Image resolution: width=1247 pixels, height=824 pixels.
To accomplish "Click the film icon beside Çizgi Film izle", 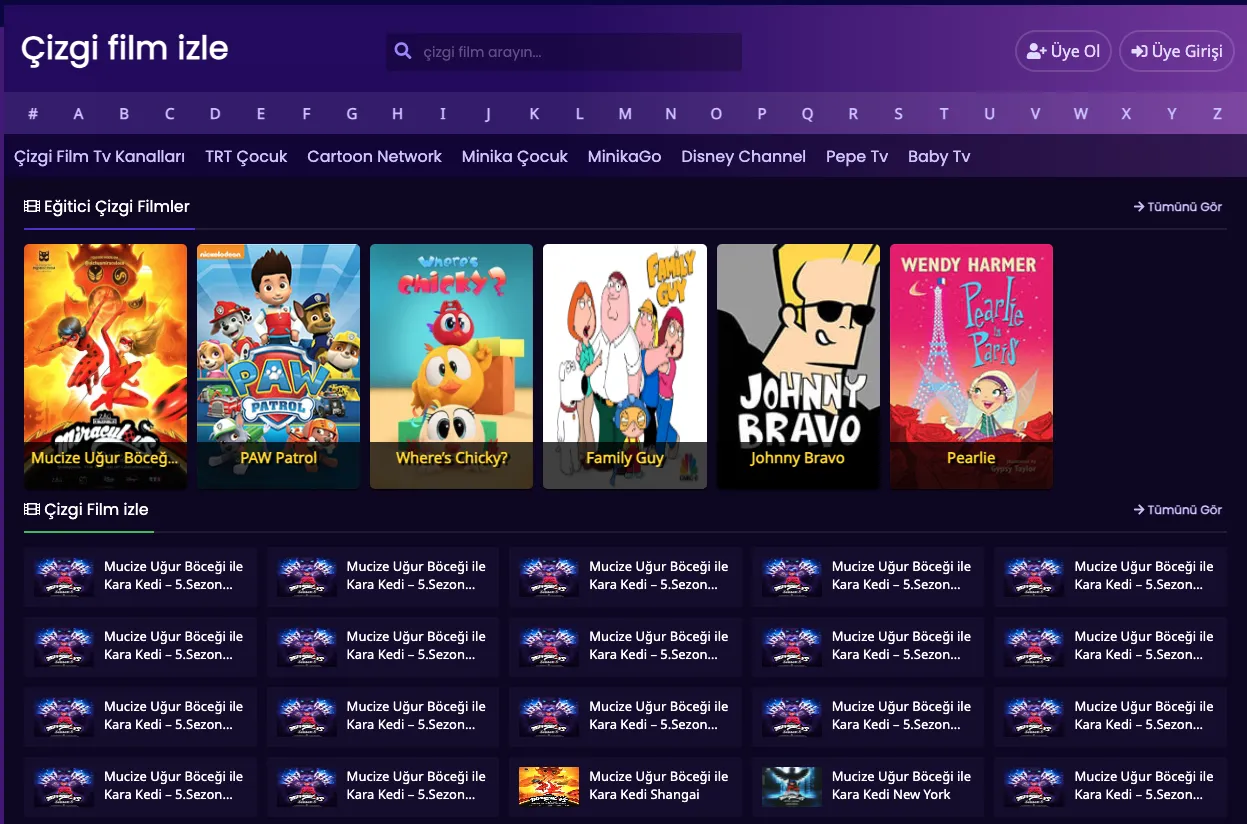I will [32, 510].
